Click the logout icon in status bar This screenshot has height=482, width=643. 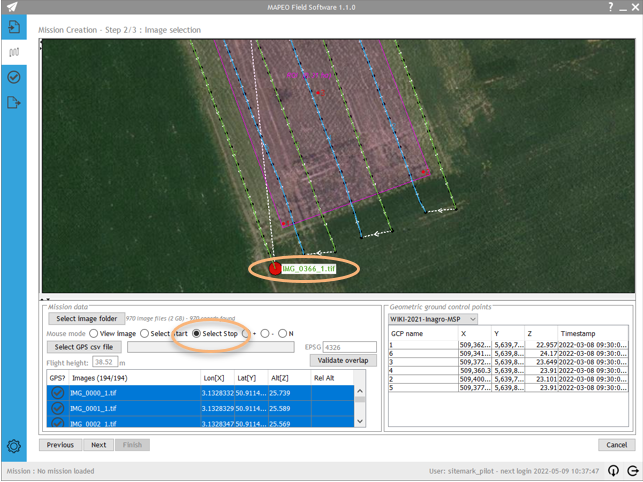[633, 471]
